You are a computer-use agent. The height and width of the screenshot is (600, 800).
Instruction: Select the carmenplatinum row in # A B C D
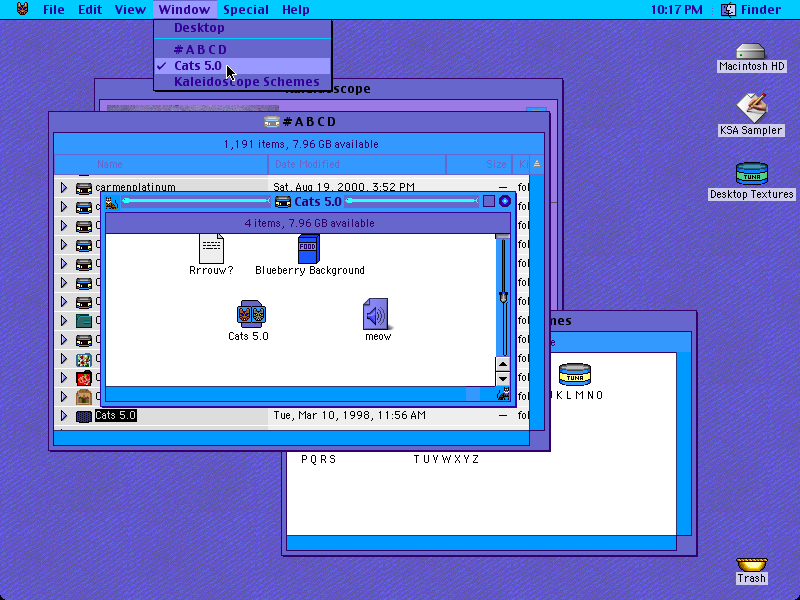pos(291,187)
